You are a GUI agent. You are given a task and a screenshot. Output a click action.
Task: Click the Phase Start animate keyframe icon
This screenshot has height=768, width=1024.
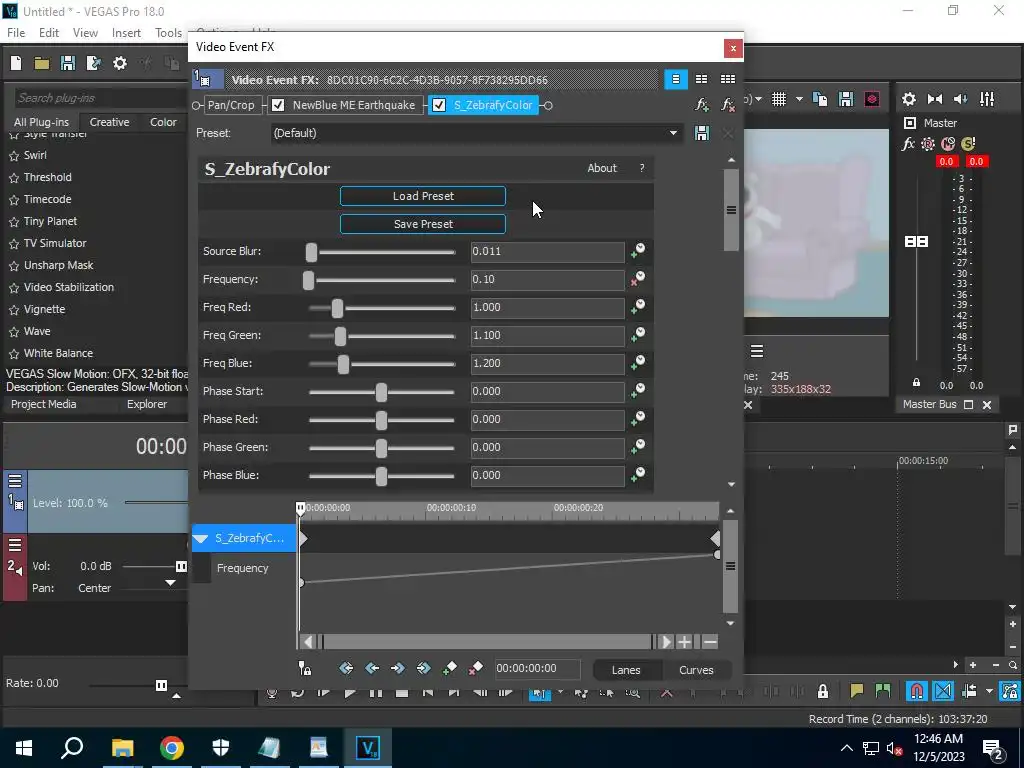click(x=638, y=391)
